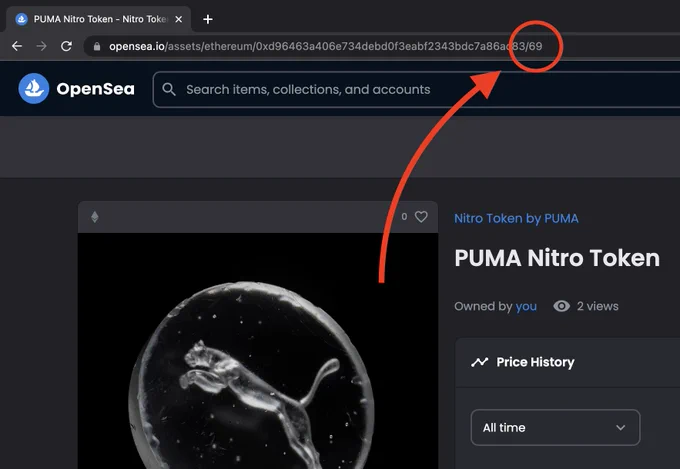Viewport: 680px width, 469px height.
Task: Open a new tab with the plus icon
Action: coord(208,20)
